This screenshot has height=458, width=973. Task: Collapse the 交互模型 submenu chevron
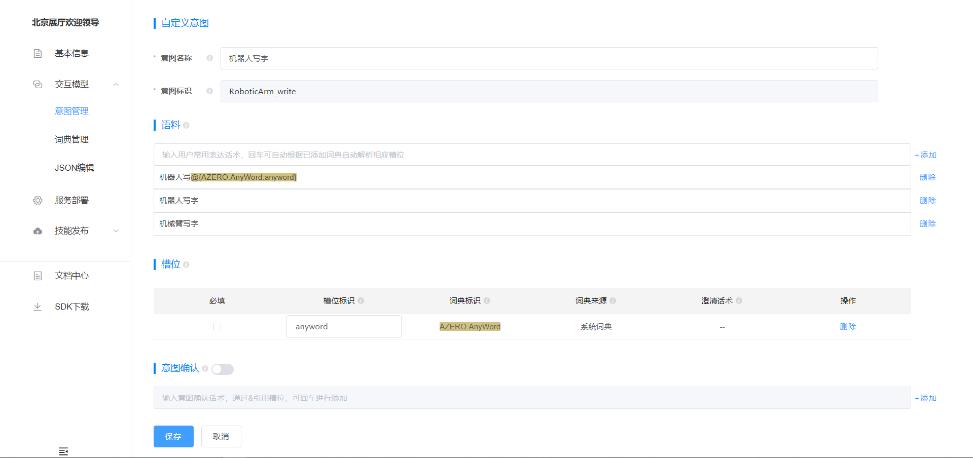click(x=116, y=84)
